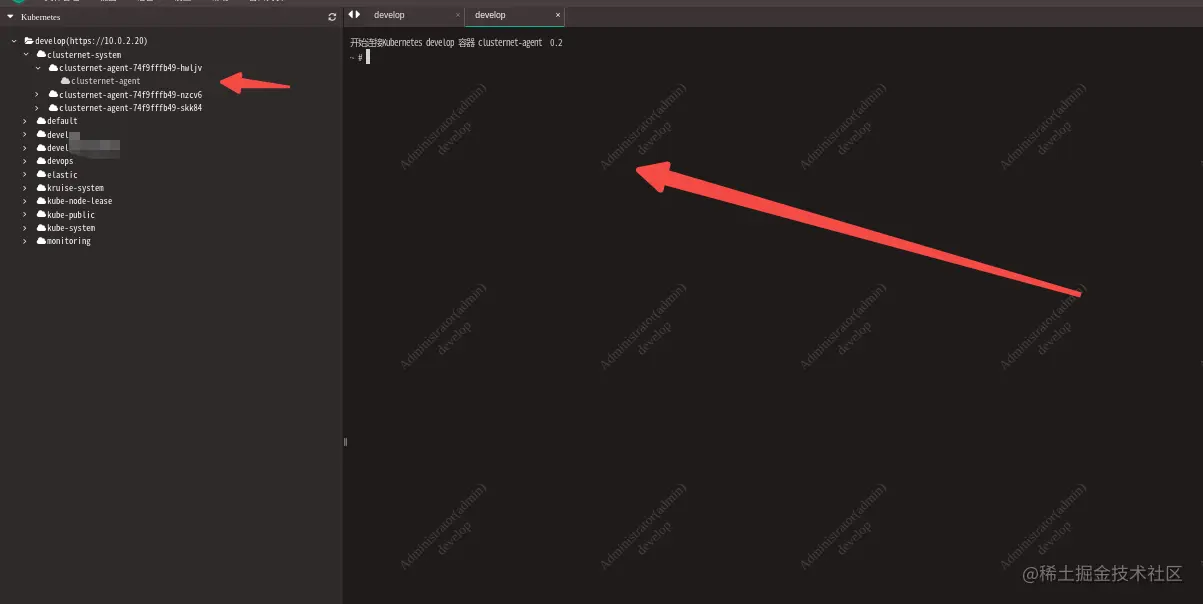
Task: Expand the kruise-system namespace
Action: coord(26,188)
